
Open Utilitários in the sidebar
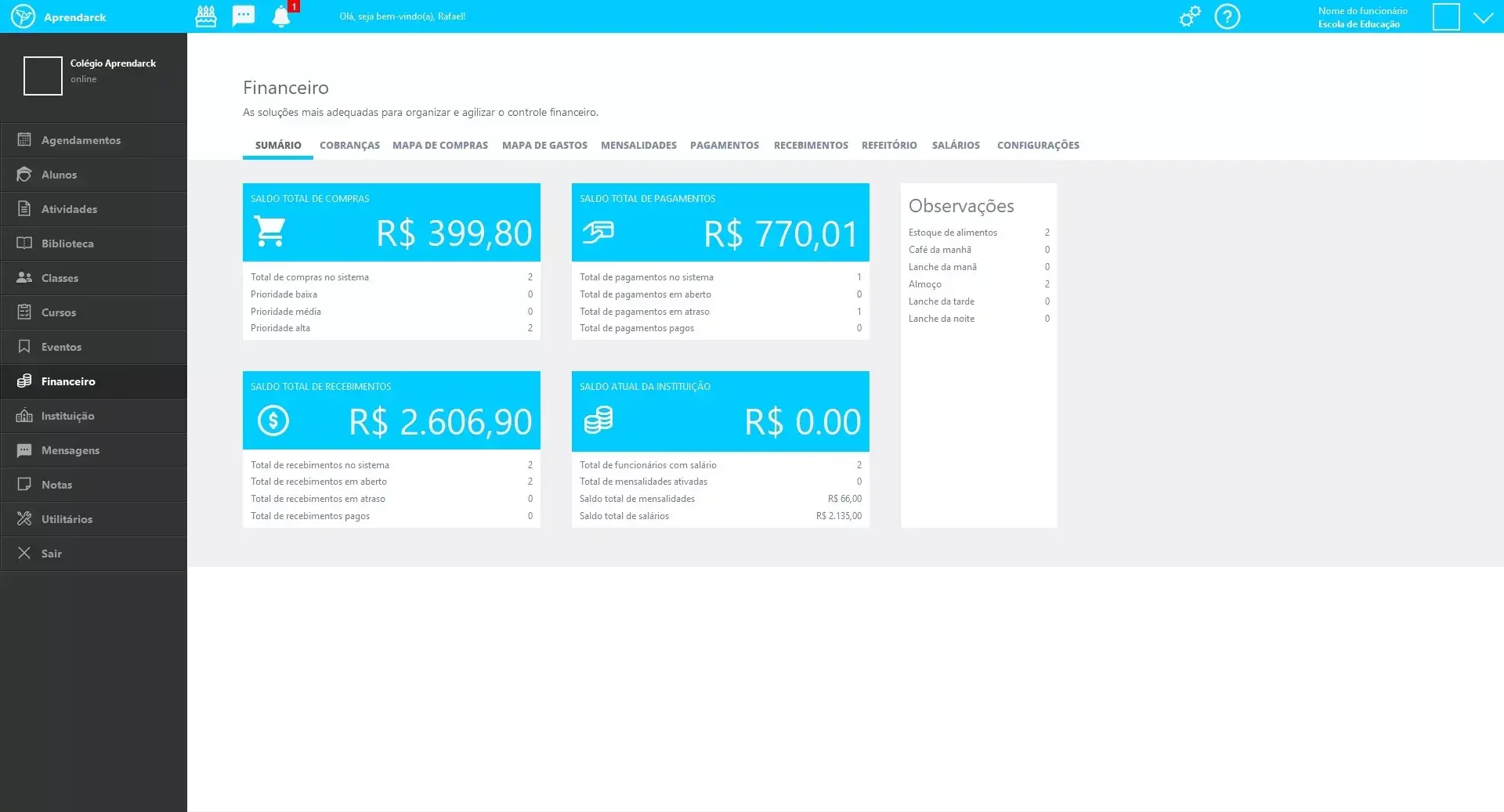pos(94,519)
